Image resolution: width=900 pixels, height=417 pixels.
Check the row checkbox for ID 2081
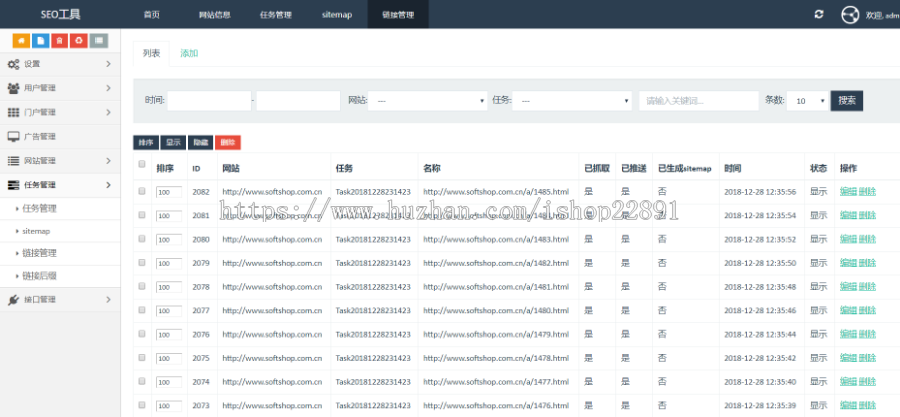pos(142,215)
